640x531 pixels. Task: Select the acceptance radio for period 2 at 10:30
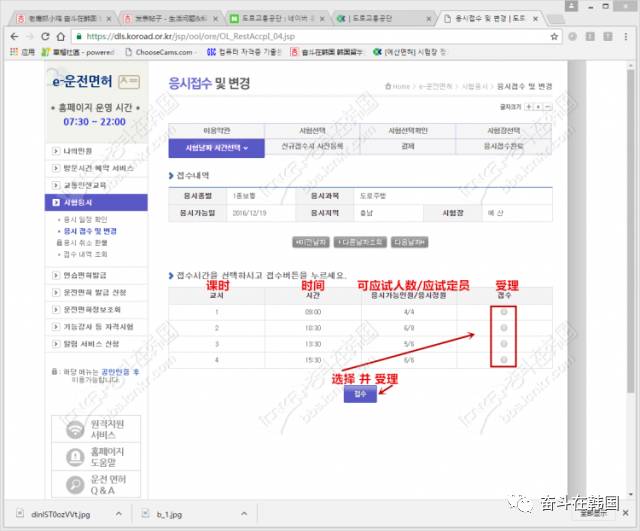504,328
